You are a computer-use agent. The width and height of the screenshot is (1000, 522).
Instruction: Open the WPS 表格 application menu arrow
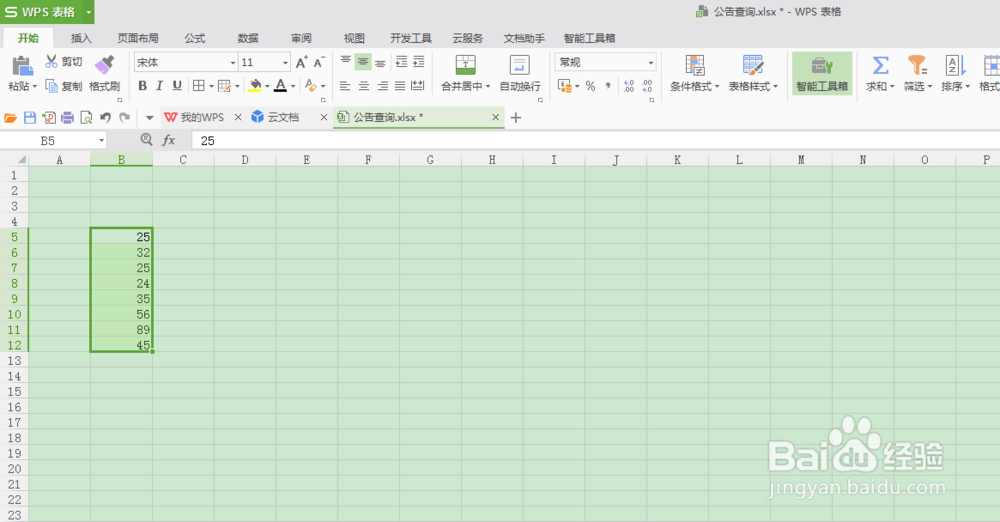88,11
